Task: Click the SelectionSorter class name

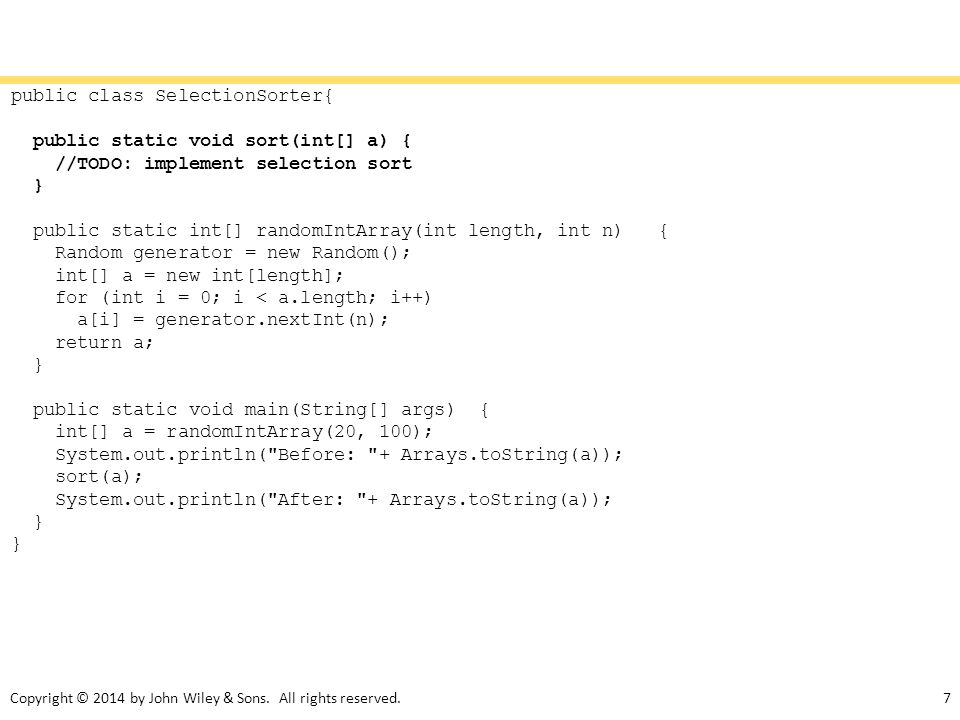Action: tap(239, 96)
